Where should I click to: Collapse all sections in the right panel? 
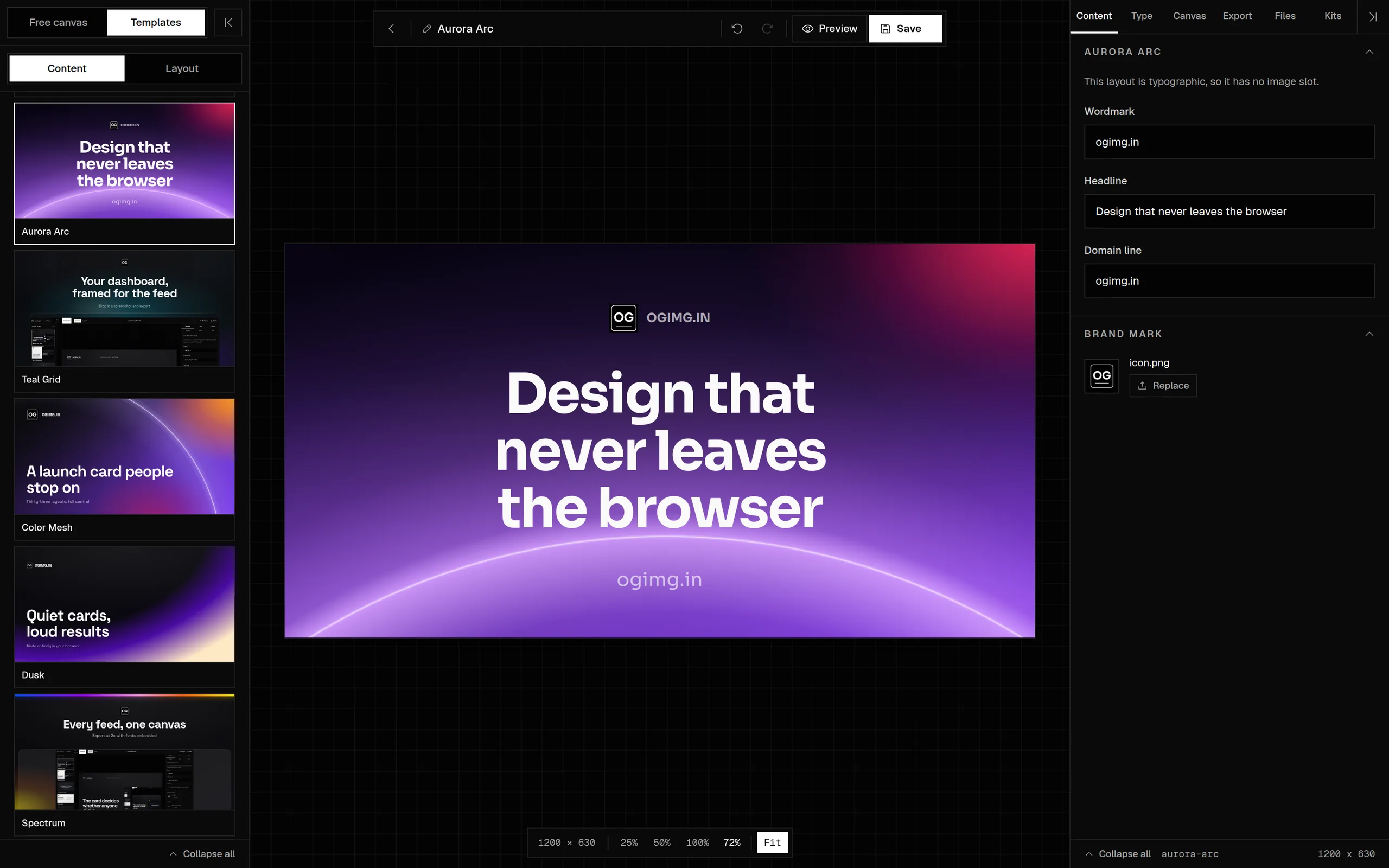pos(1119,854)
